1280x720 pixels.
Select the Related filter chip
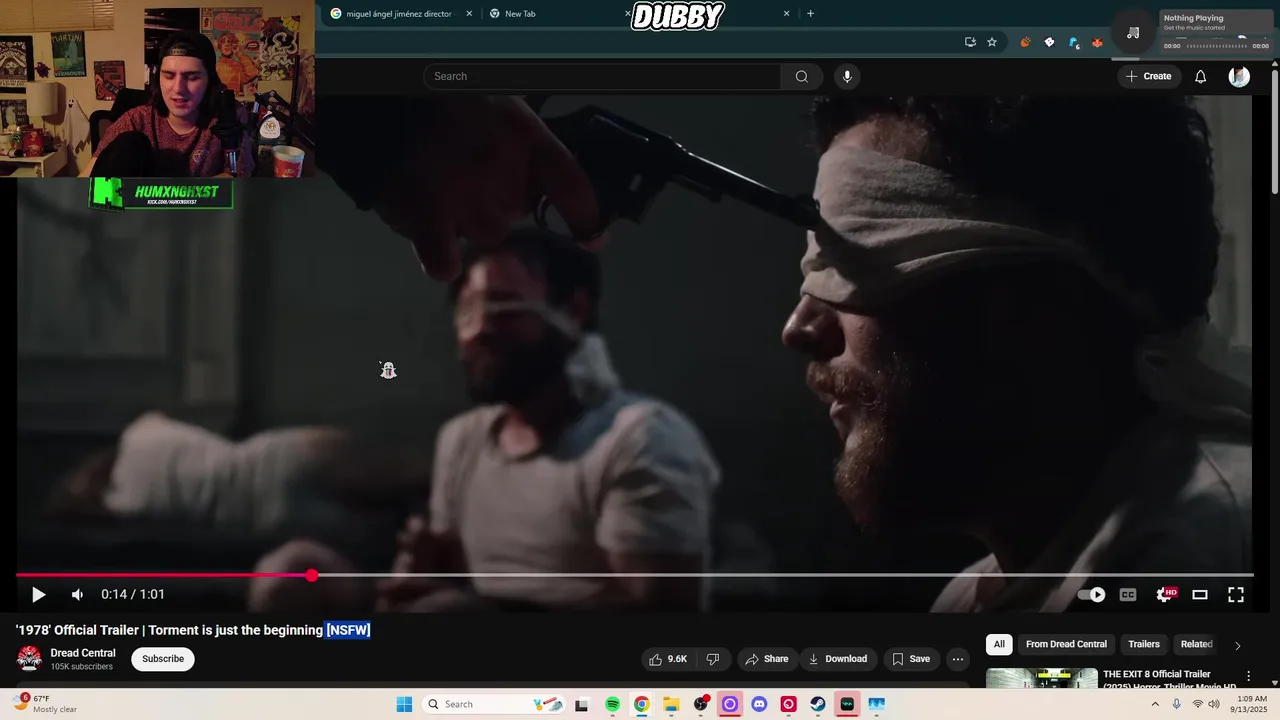click(x=1197, y=645)
